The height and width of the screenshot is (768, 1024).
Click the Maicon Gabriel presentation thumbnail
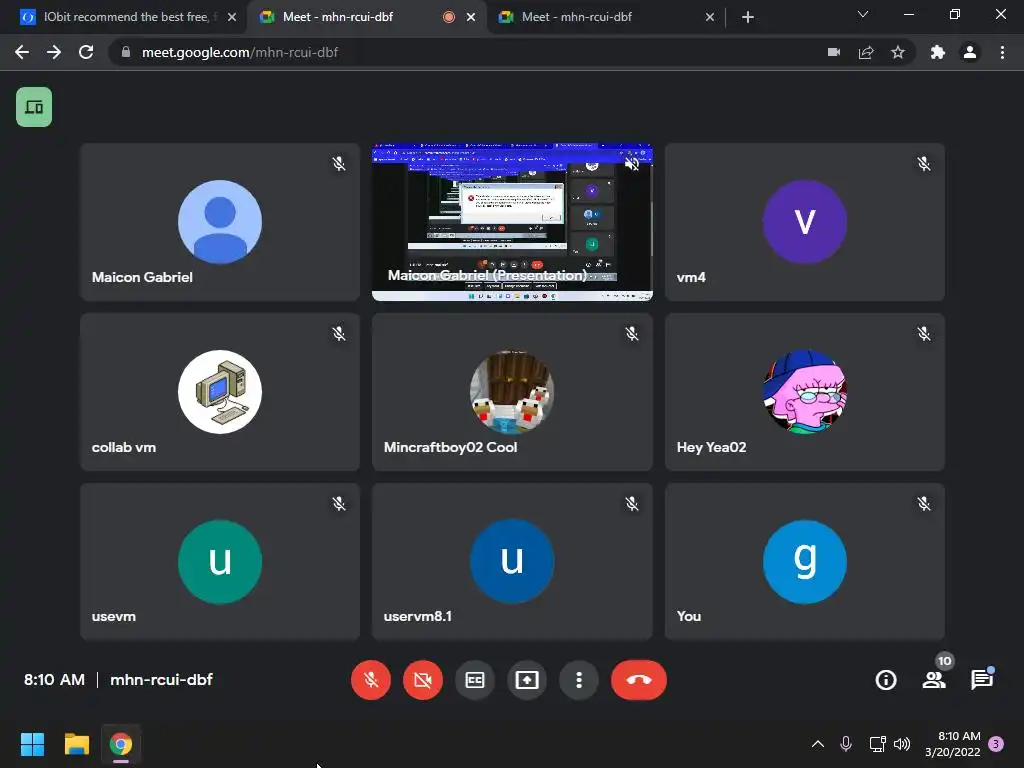point(512,222)
